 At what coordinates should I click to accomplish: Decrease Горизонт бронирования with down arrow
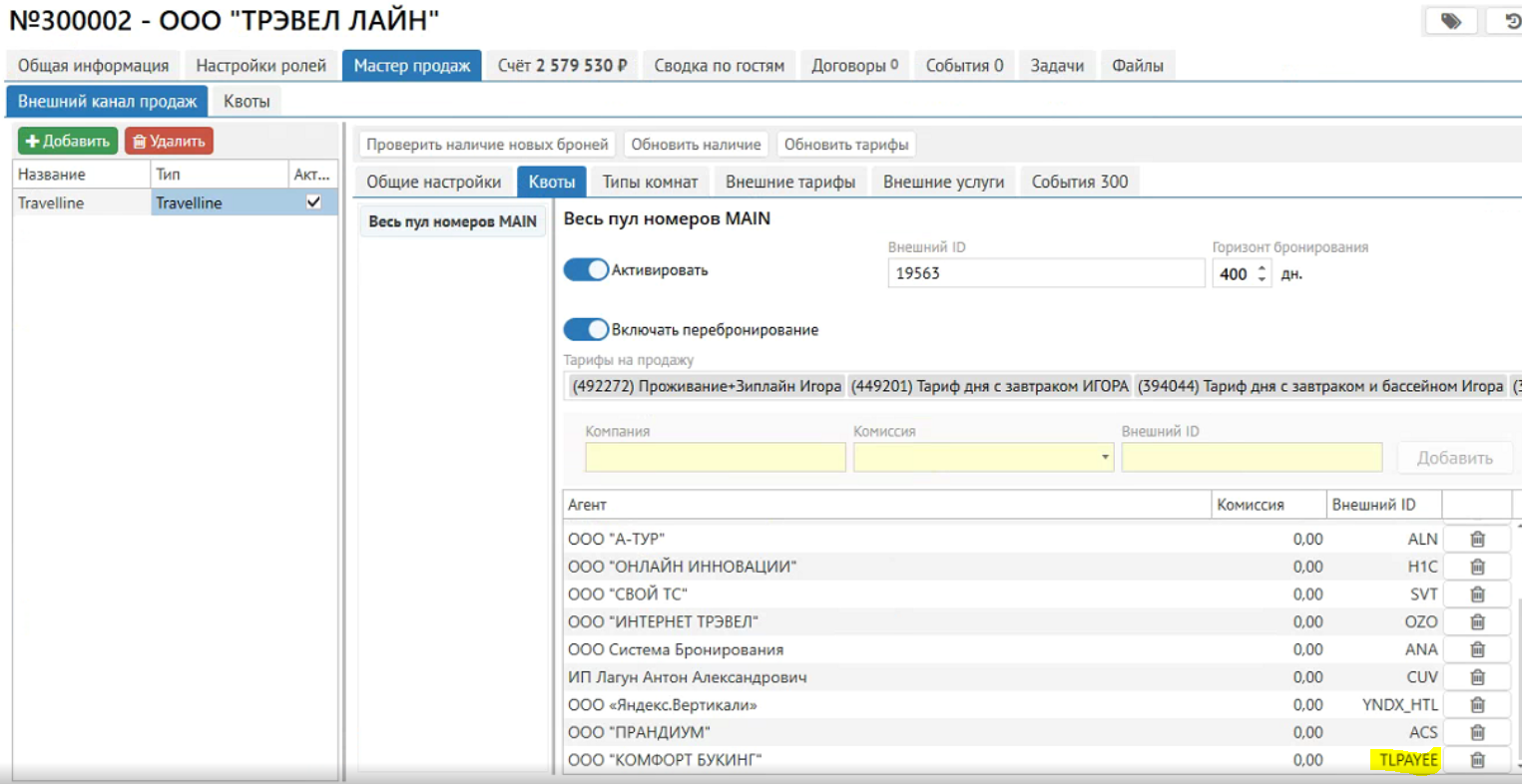[x=1263, y=279]
